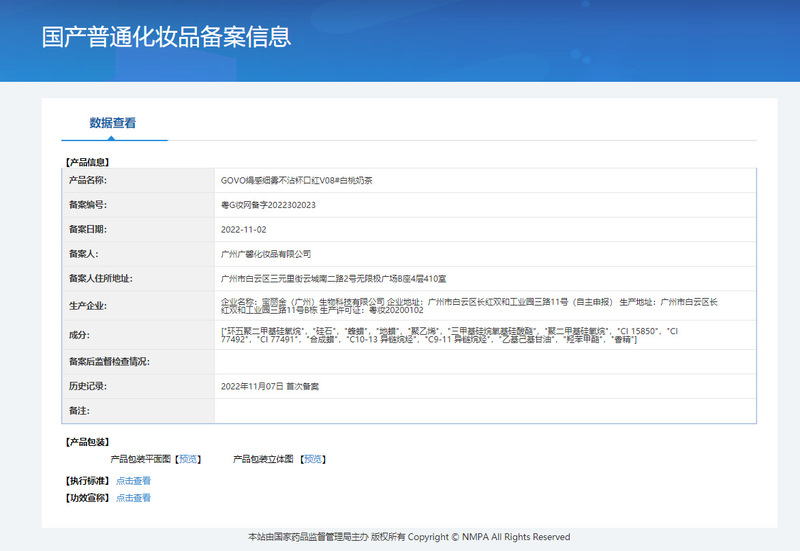Select the 数据查看 tab

tap(113, 123)
